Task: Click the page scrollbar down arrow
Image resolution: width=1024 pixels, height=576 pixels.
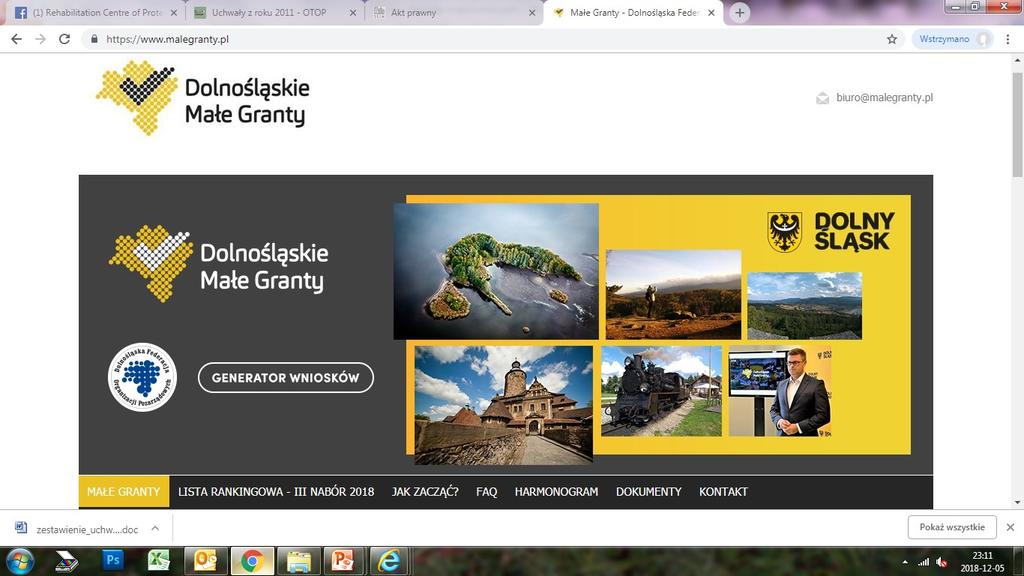Action: pyautogui.click(x=1017, y=503)
